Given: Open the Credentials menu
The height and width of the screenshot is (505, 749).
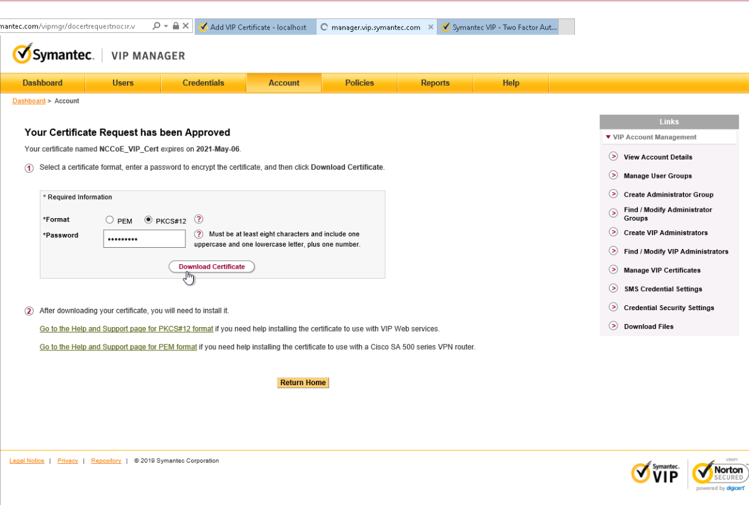Looking at the screenshot, I should 203,83.
